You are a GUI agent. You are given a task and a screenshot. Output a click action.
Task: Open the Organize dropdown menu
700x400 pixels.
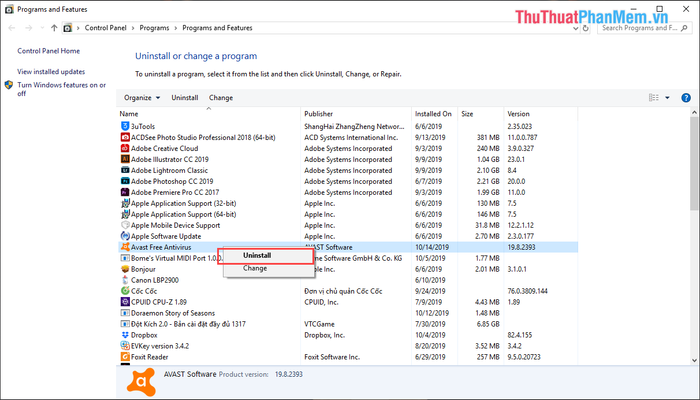142,98
